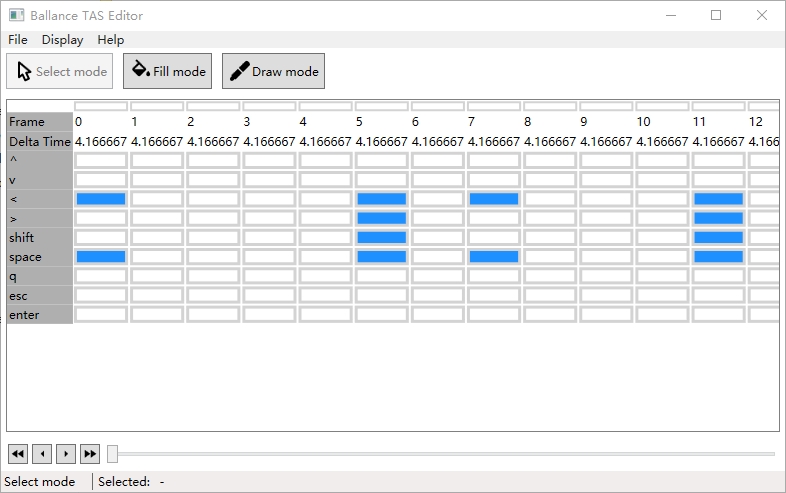
Task: Select frame column header above frame 5
Action: [381, 106]
